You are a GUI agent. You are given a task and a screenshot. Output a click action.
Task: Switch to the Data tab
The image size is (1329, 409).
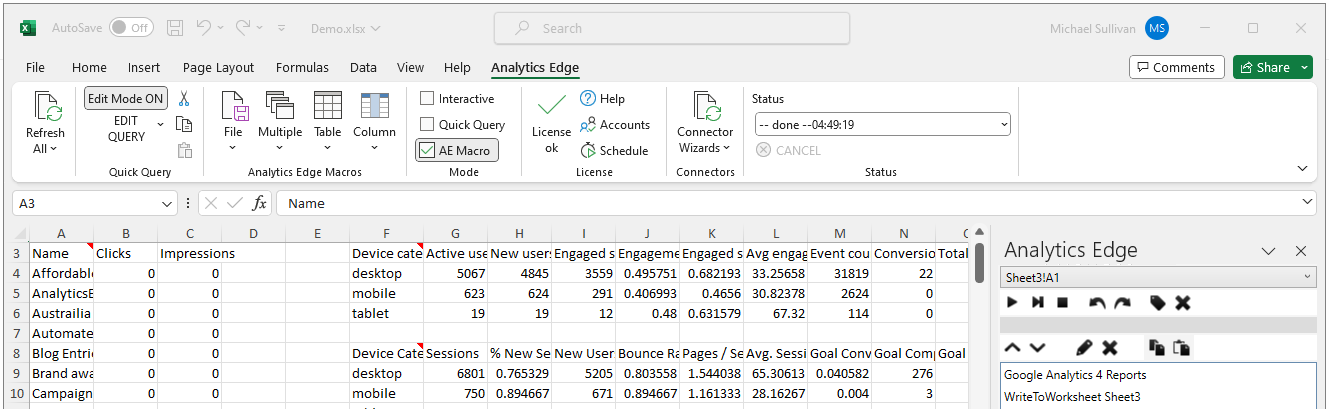(x=363, y=67)
